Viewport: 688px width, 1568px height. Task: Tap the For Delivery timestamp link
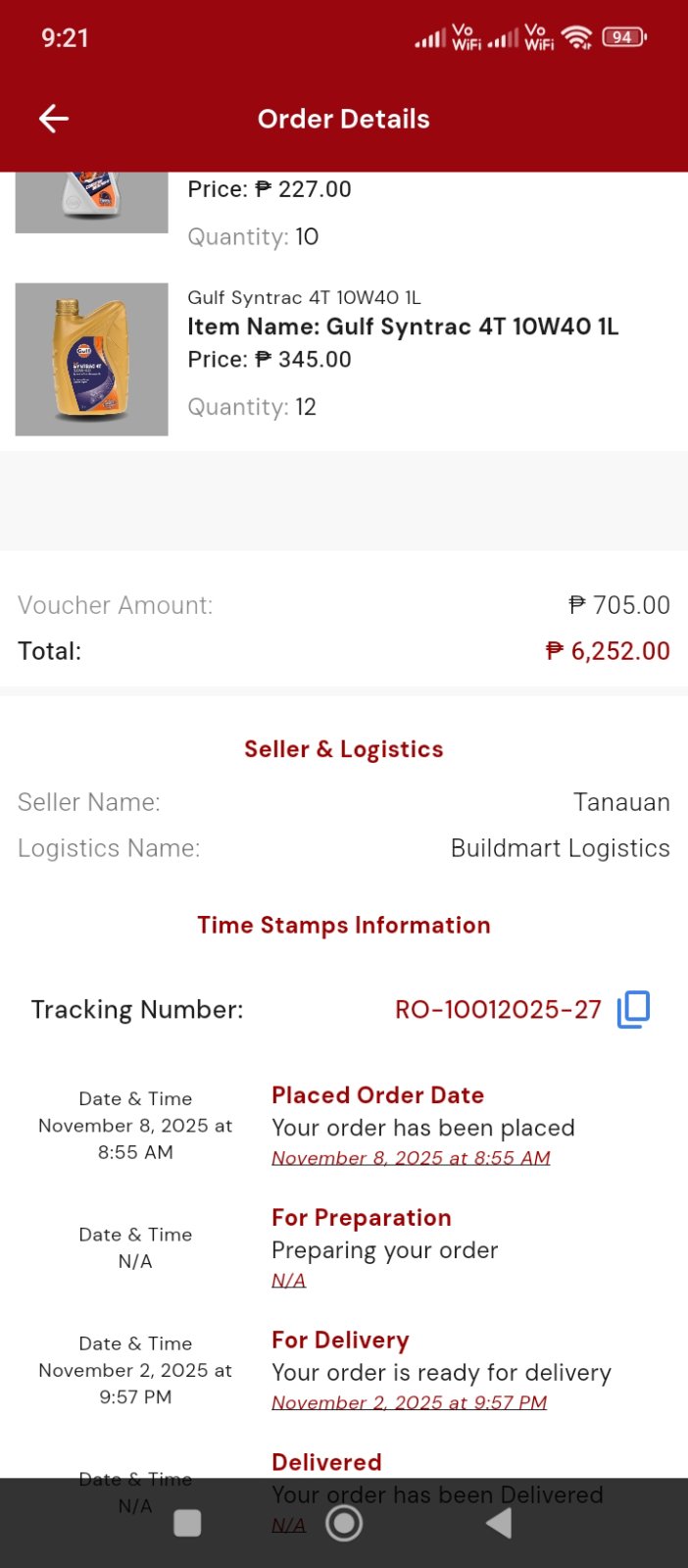point(409,1402)
